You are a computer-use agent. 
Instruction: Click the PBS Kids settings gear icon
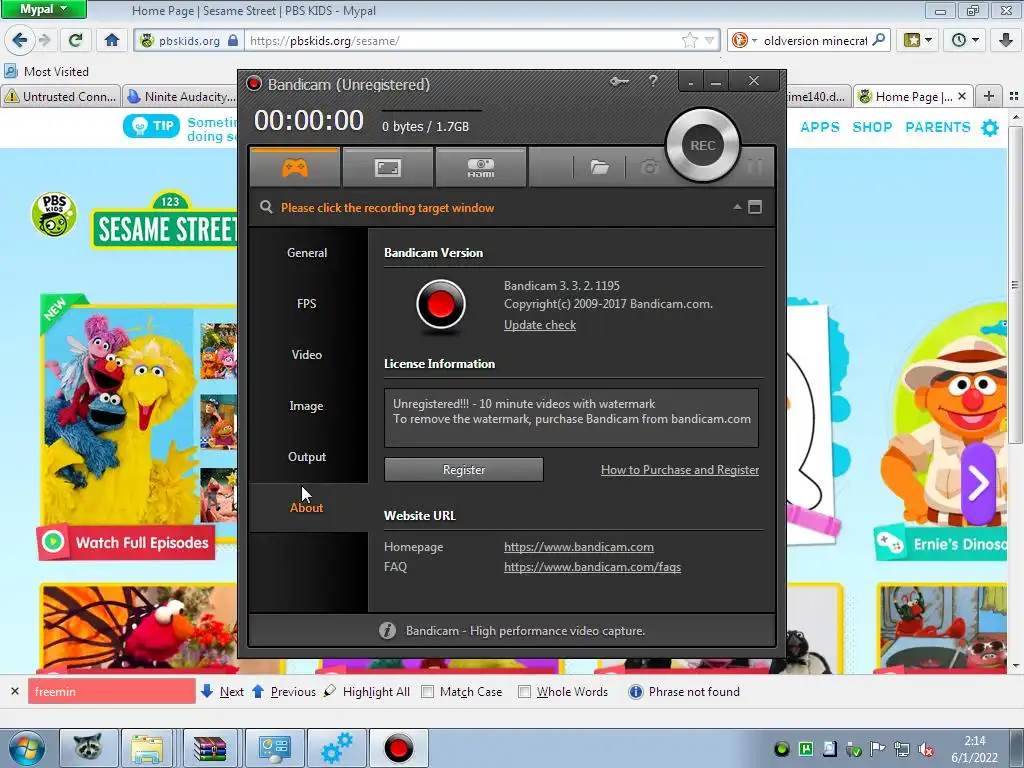[990, 127]
